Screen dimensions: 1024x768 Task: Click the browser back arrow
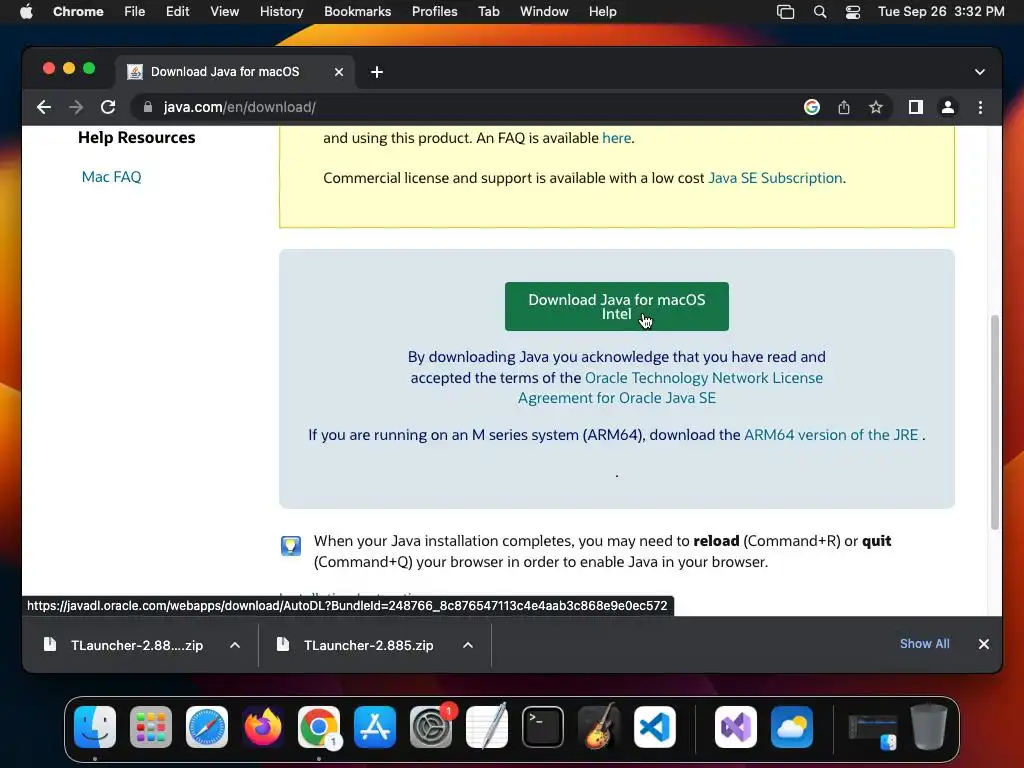44,107
